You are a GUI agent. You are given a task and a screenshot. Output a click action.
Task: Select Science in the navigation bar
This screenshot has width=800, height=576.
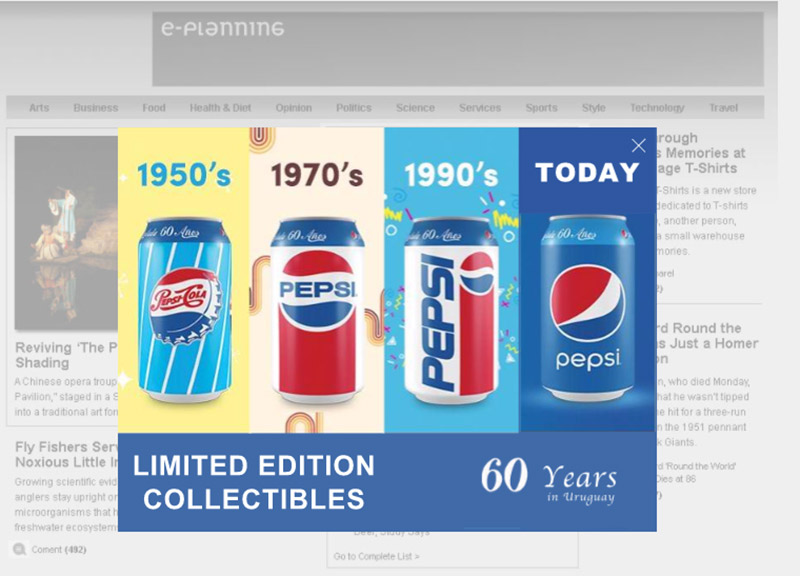pos(415,108)
